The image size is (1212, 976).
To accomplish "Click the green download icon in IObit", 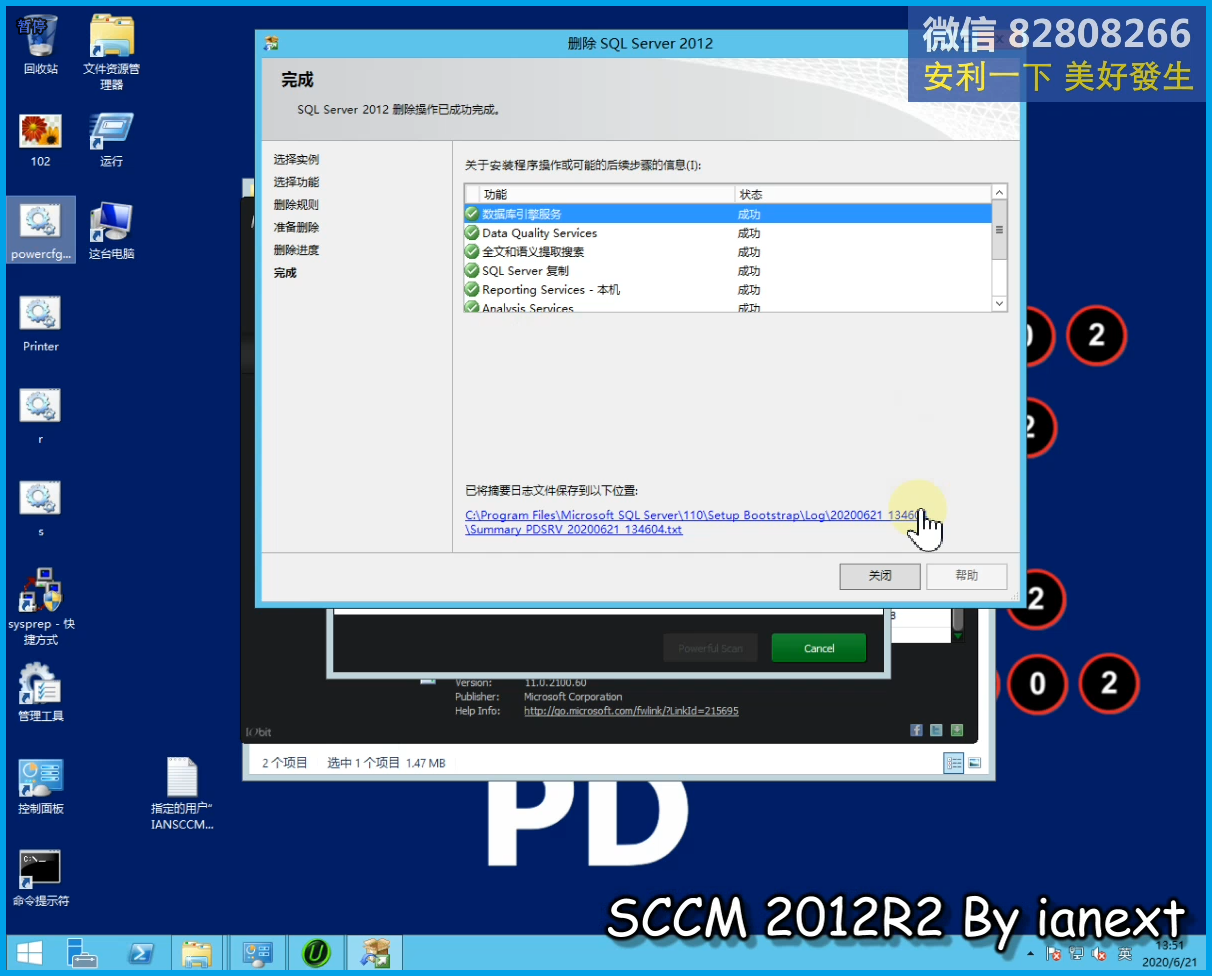I will click(957, 731).
